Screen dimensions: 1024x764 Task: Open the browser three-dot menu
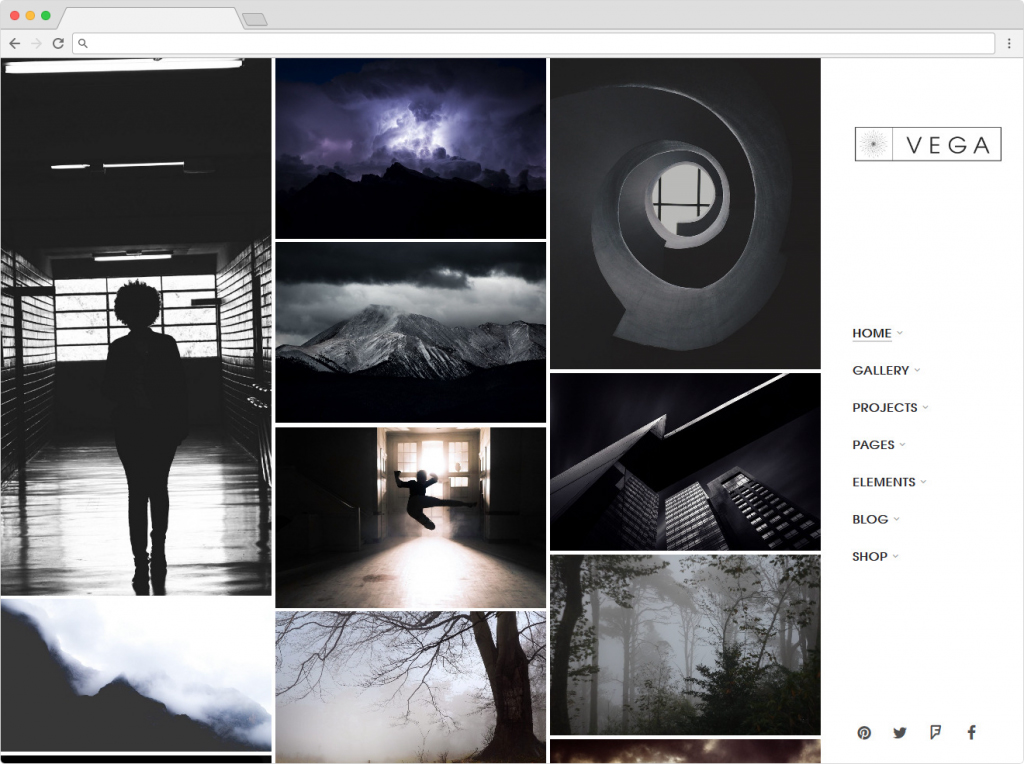click(1009, 43)
